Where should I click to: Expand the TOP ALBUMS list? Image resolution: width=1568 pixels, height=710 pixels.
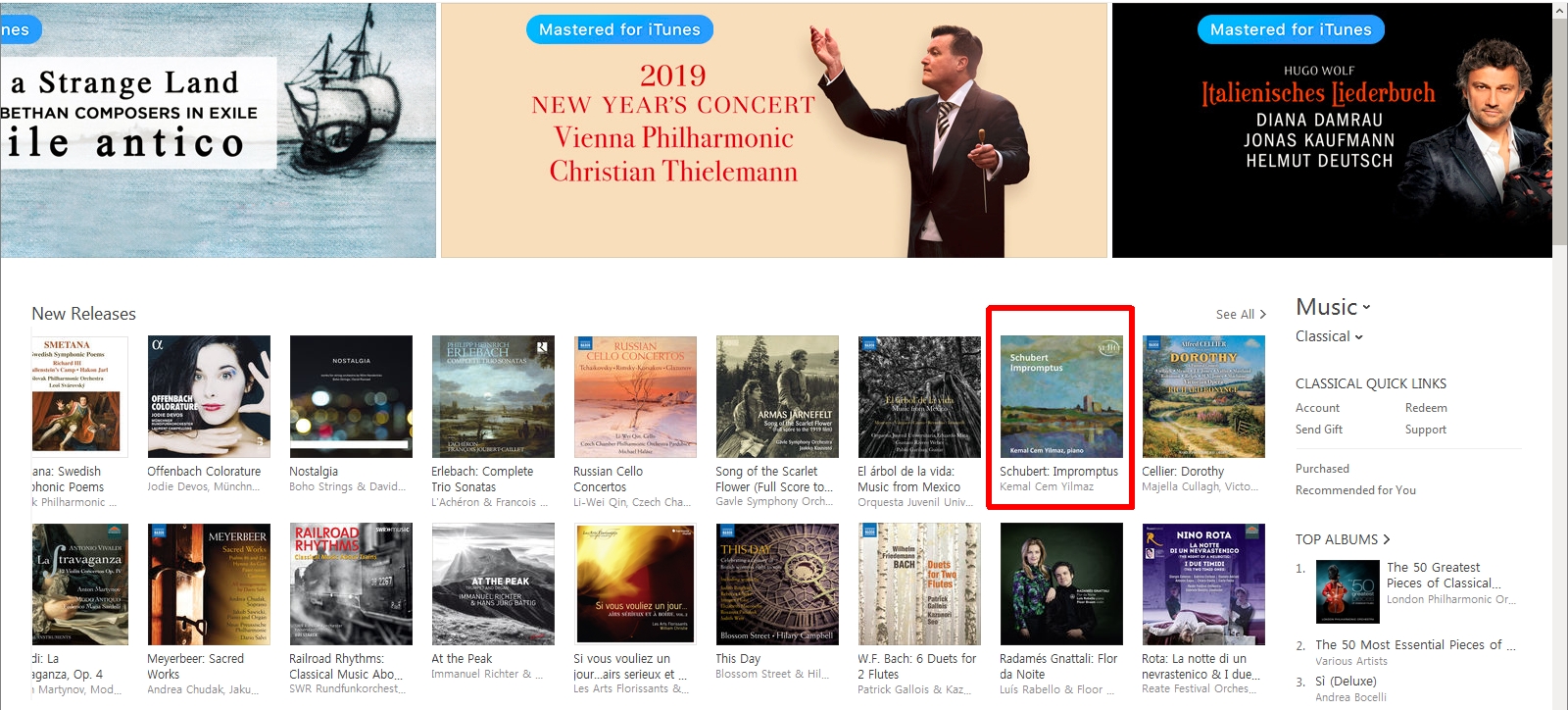tap(1343, 539)
